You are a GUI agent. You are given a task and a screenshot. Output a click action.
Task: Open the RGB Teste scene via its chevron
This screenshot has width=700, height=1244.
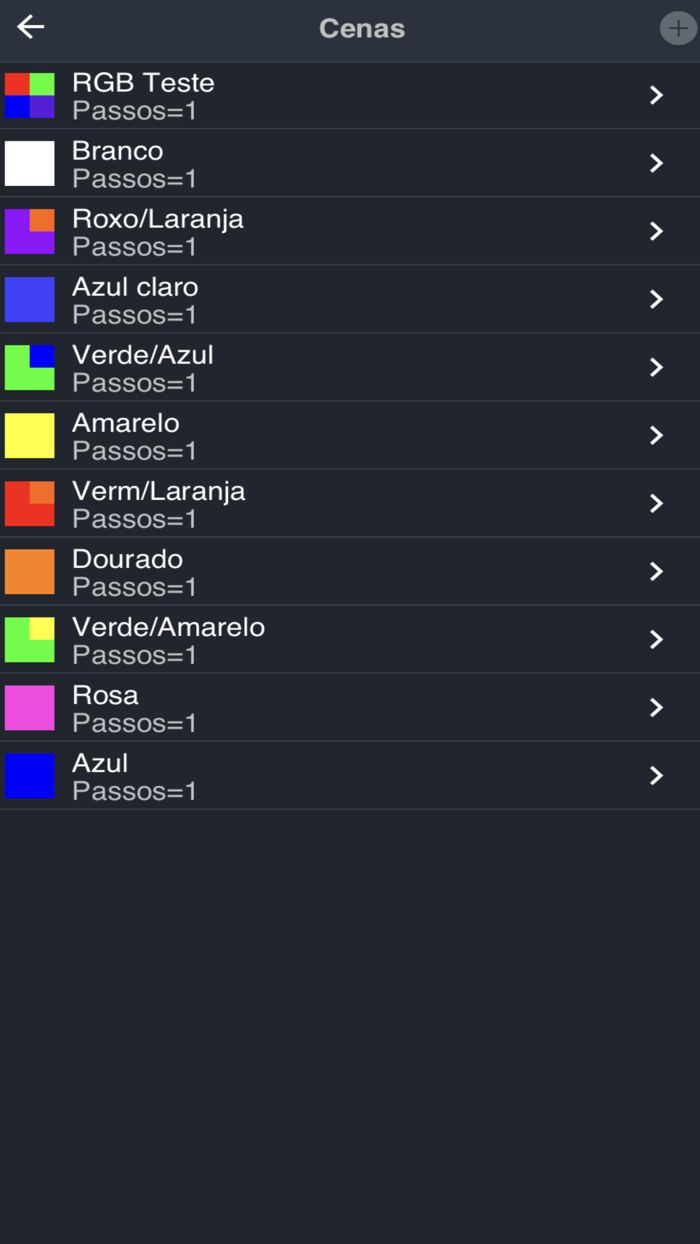click(655, 95)
